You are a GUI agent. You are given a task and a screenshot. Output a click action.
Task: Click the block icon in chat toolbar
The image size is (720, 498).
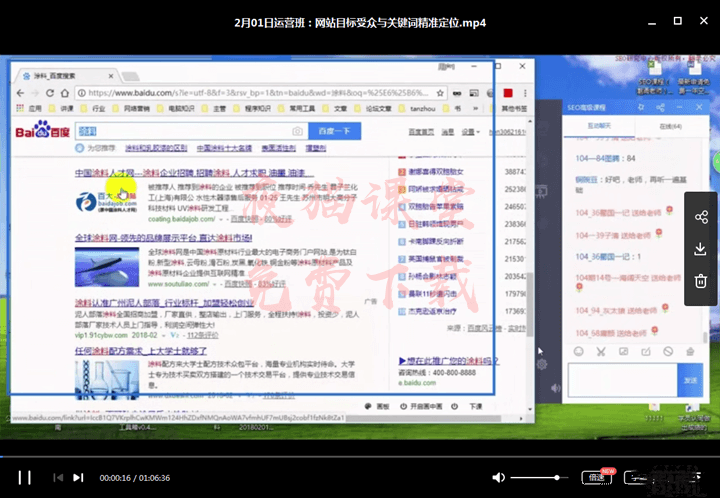pos(668,352)
